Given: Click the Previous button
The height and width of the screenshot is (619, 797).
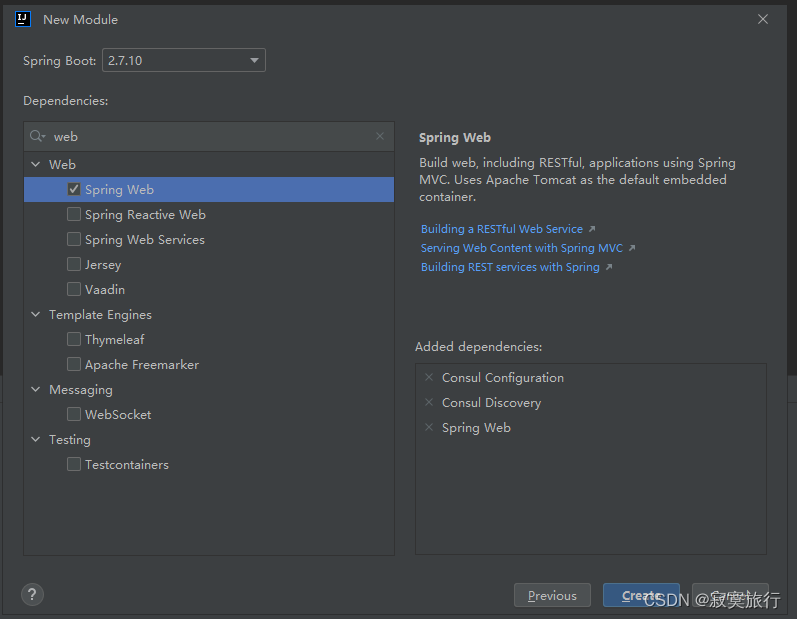Looking at the screenshot, I should click(x=552, y=595).
